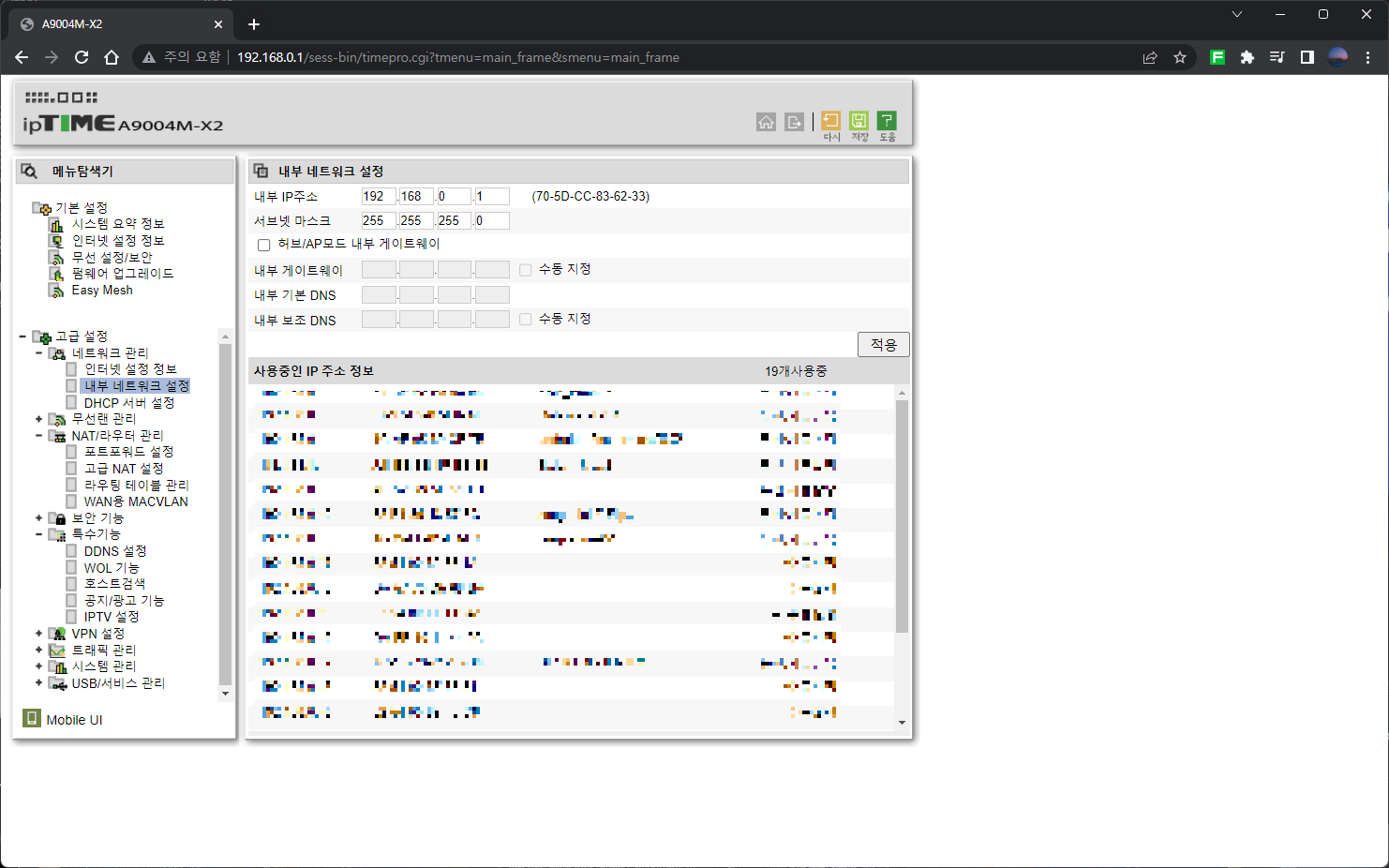Expand the 무선랜 관리 tree node
Image resolution: width=1389 pixels, height=868 pixels.
(x=37, y=418)
